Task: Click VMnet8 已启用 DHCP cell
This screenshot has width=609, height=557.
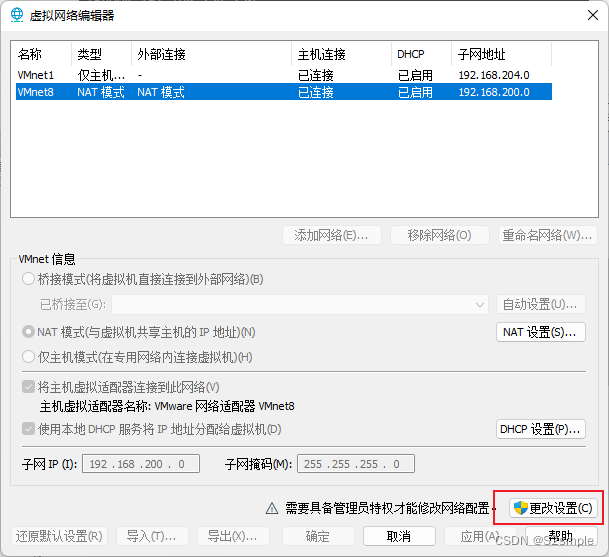Action: point(415,92)
